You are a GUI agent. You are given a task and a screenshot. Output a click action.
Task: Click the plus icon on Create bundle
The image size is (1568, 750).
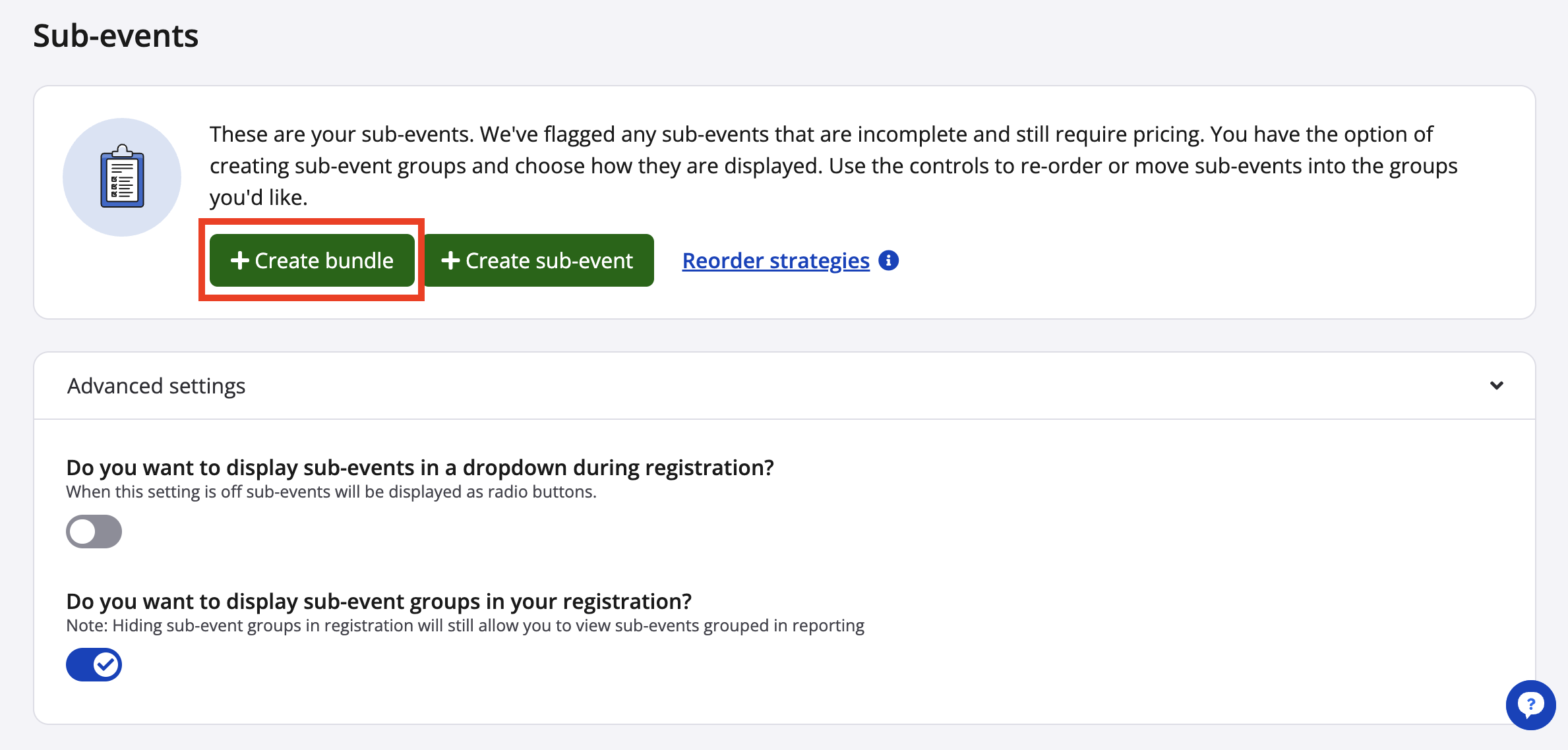pyautogui.click(x=239, y=260)
